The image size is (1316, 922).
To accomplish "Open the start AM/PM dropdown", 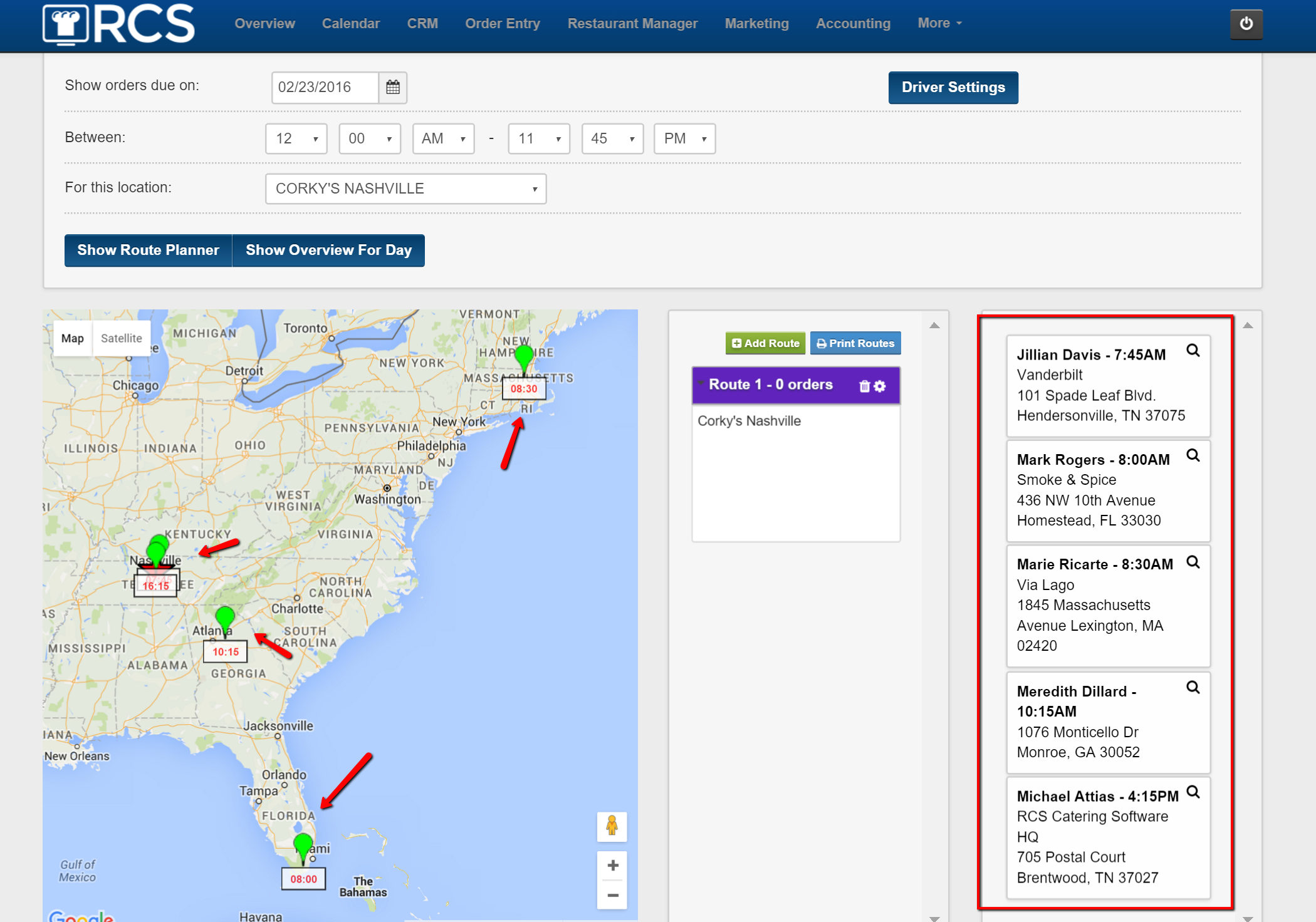I will tap(443, 138).
